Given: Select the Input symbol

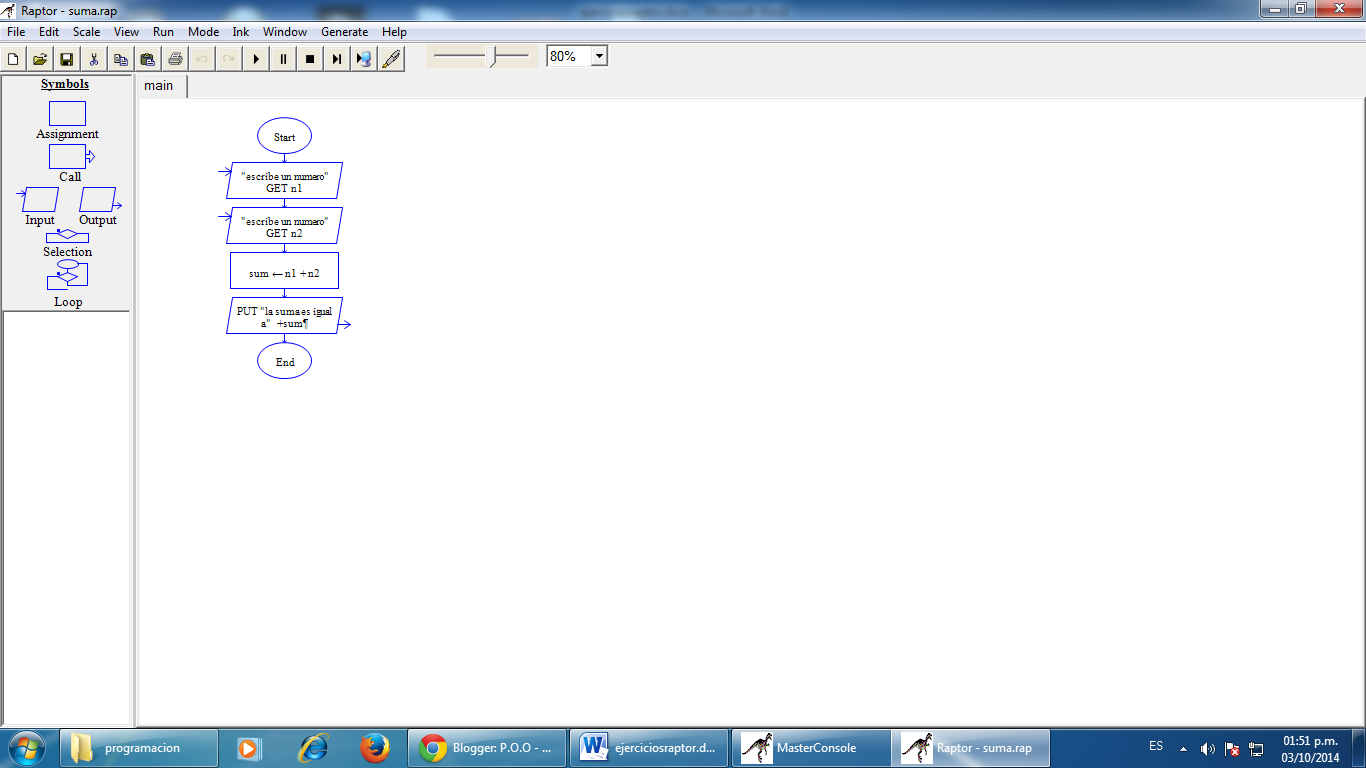Looking at the screenshot, I should (39, 200).
